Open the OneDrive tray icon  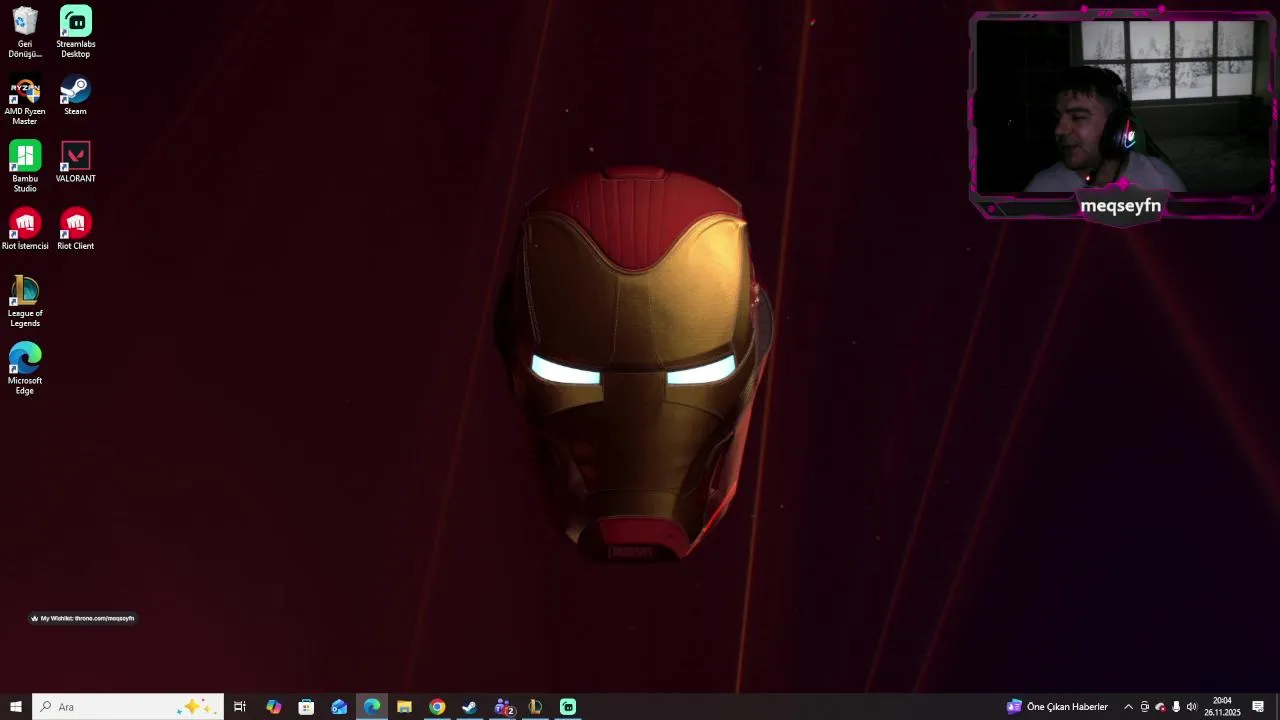(1160, 707)
